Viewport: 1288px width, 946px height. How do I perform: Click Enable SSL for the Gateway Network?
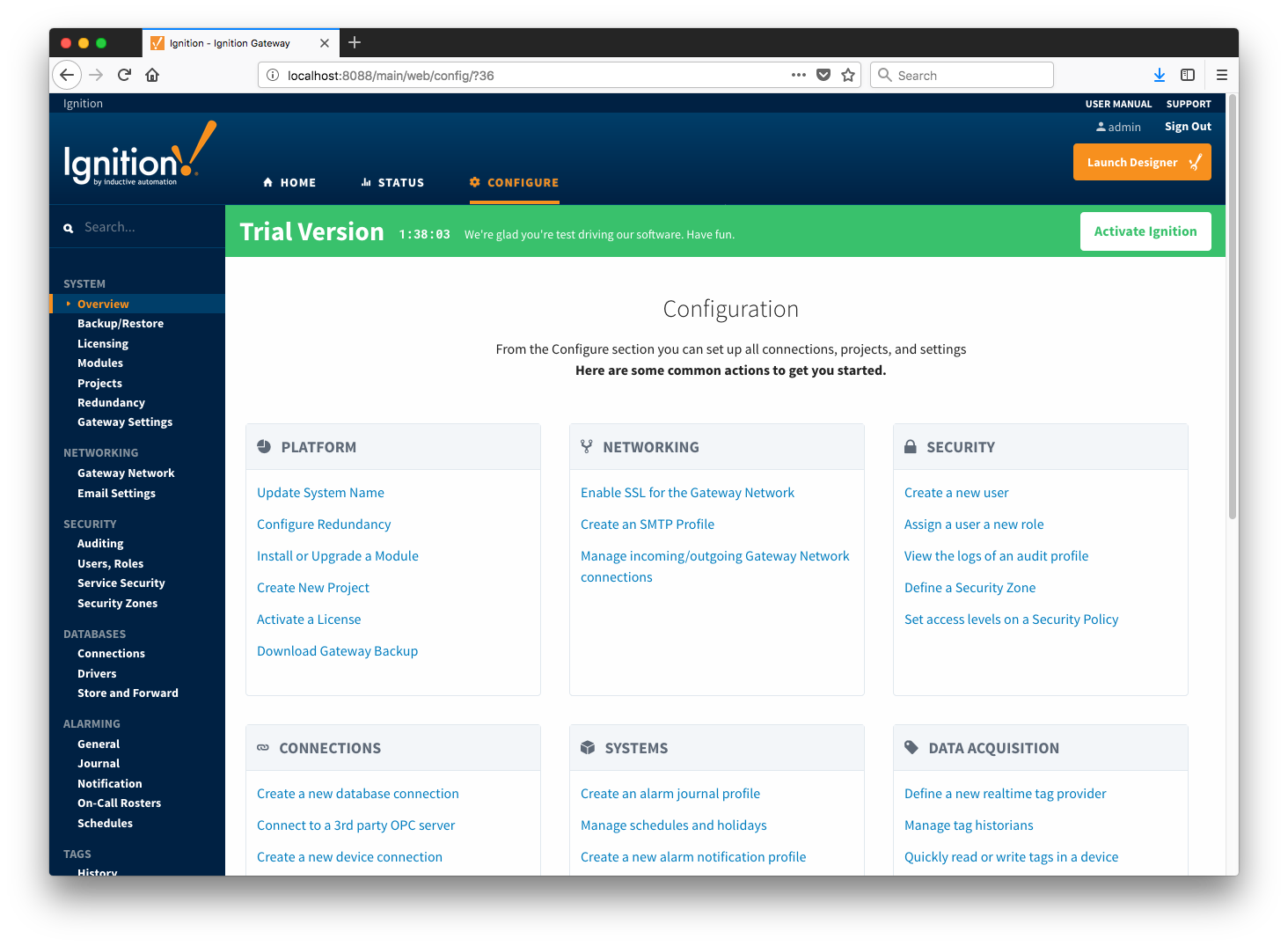click(687, 493)
